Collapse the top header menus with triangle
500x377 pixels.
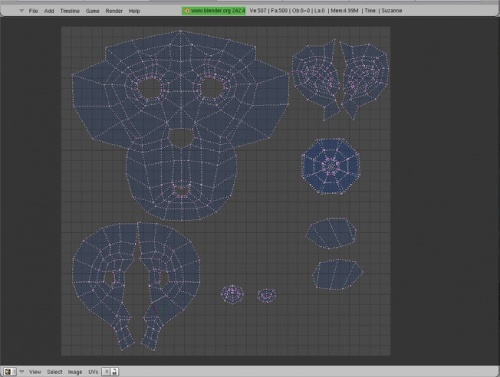pos(22,11)
